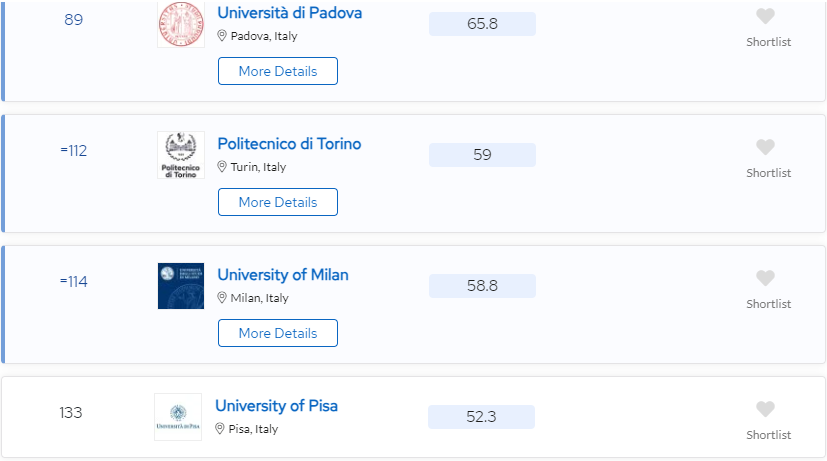827x461 pixels.
Task: Follow the Politecnico di Torino title link
Action: click(289, 143)
